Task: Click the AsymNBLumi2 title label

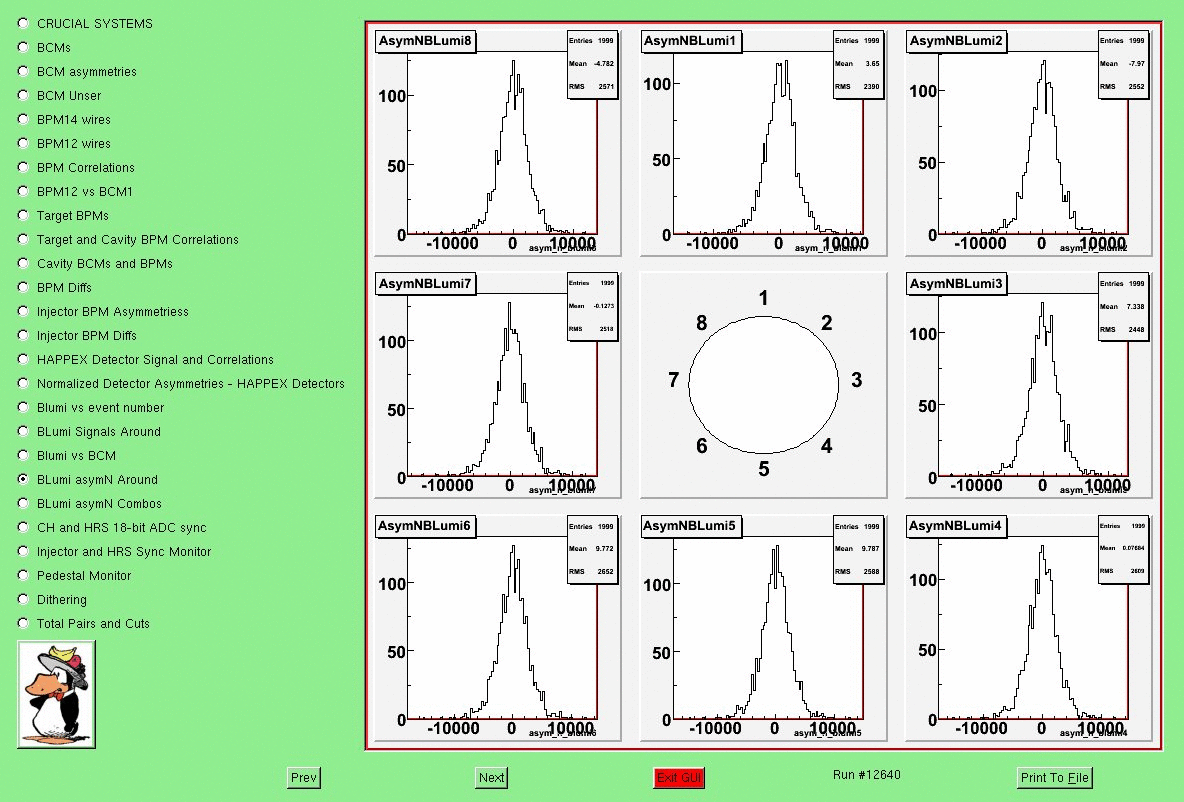Action: point(956,41)
